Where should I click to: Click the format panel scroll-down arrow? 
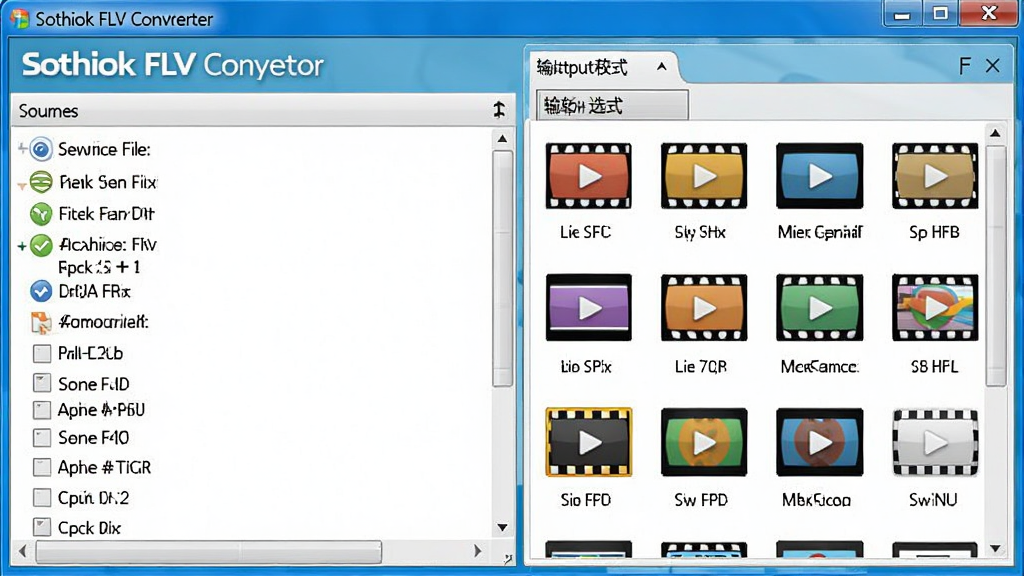coord(995,549)
